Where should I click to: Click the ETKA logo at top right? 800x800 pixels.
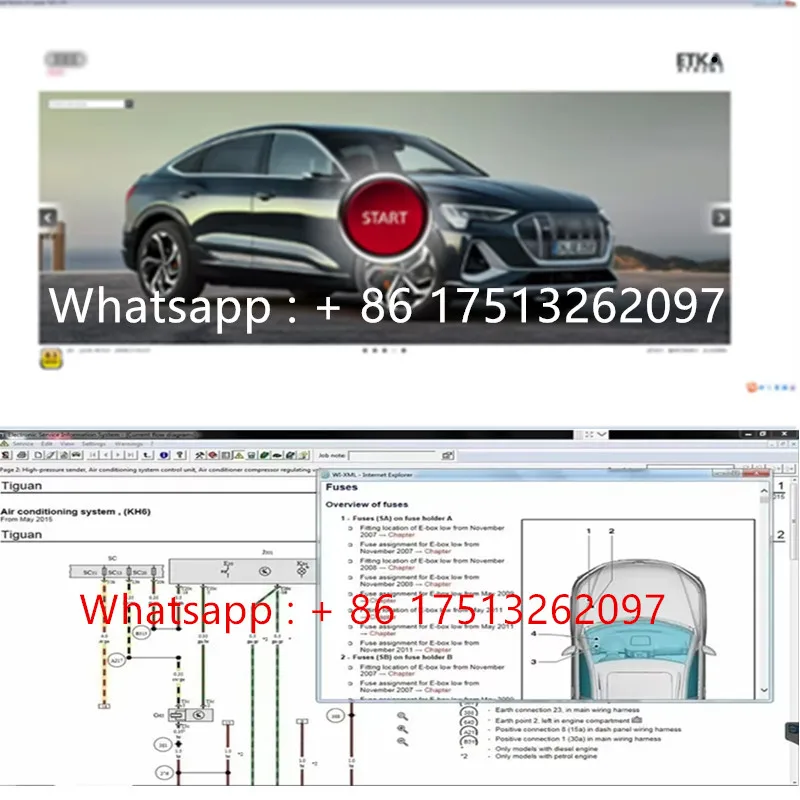click(699, 62)
